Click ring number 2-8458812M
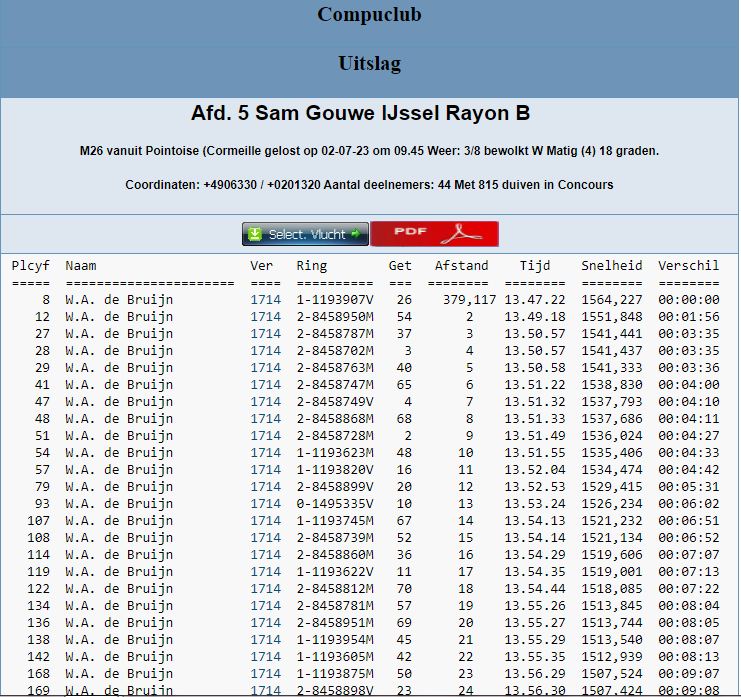The height and width of the screenshot is (697, 741). (335, 589)
